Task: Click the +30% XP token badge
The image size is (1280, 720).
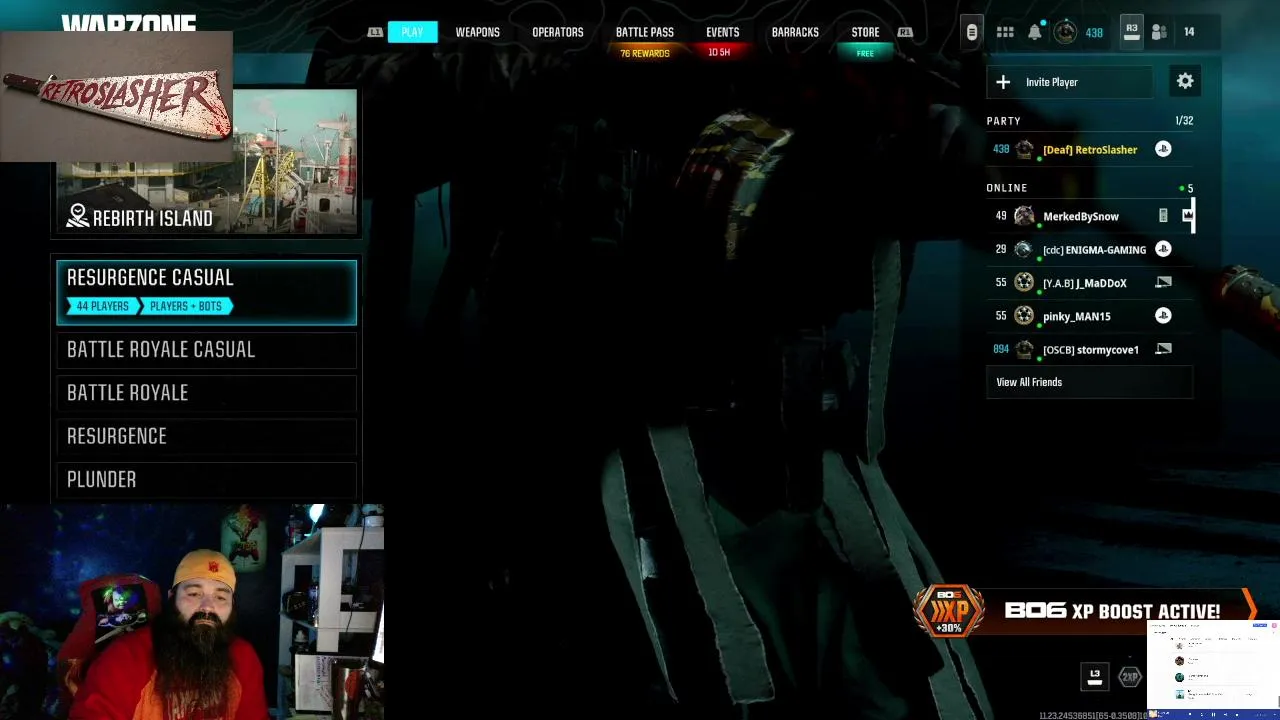Action: (948, 611)
